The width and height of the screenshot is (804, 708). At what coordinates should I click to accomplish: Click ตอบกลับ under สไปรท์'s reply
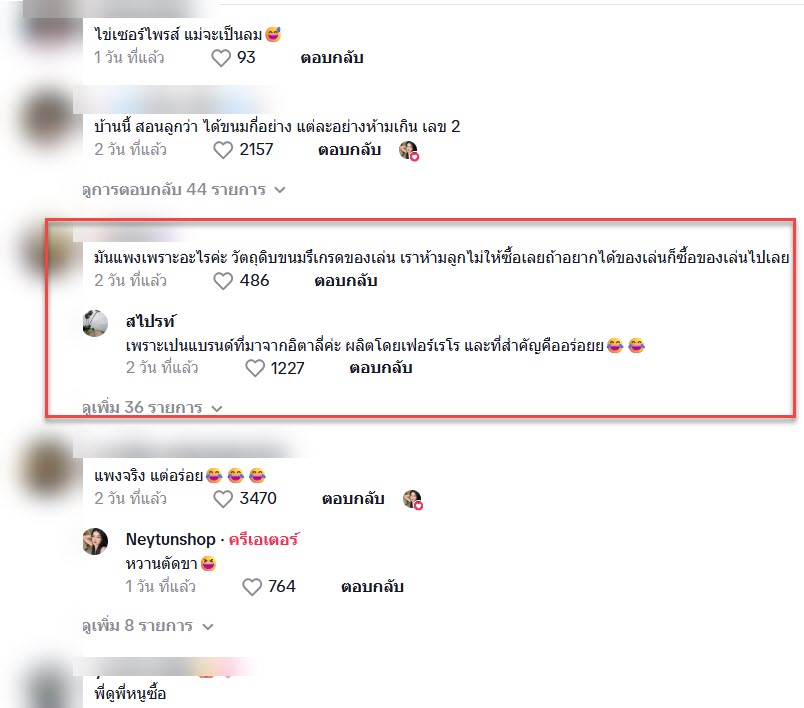pyautogui.click(x=380, y=368)
